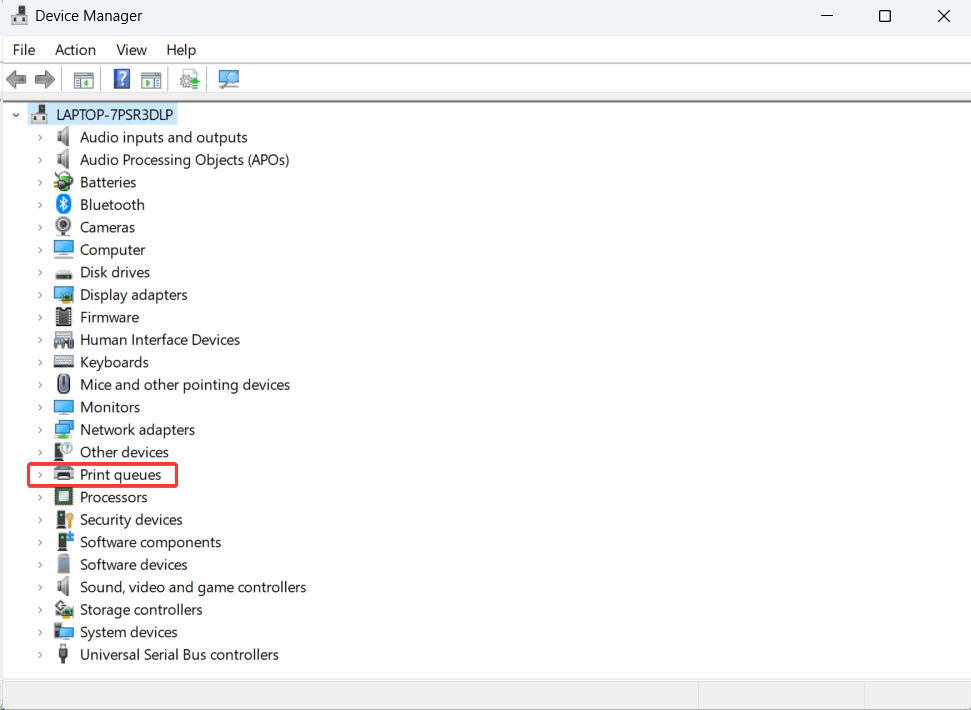Open the Action menu

(75, 50)
